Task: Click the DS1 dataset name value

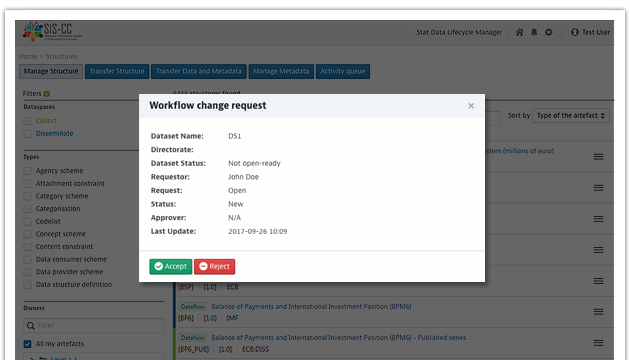Action: tap(235, 136)
